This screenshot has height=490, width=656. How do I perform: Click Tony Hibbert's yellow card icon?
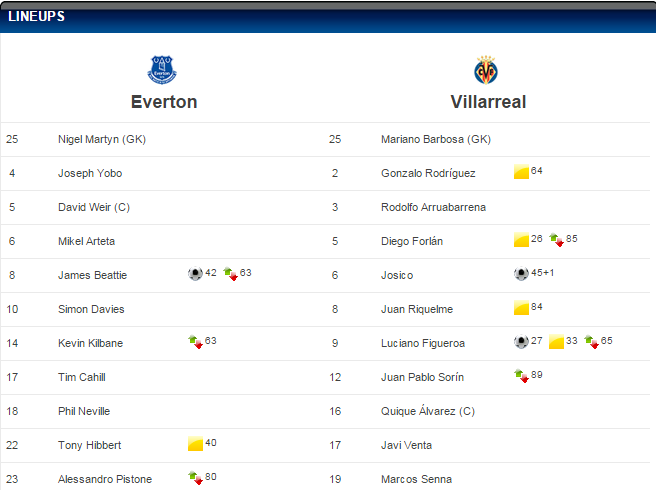(x=195, y=444)
